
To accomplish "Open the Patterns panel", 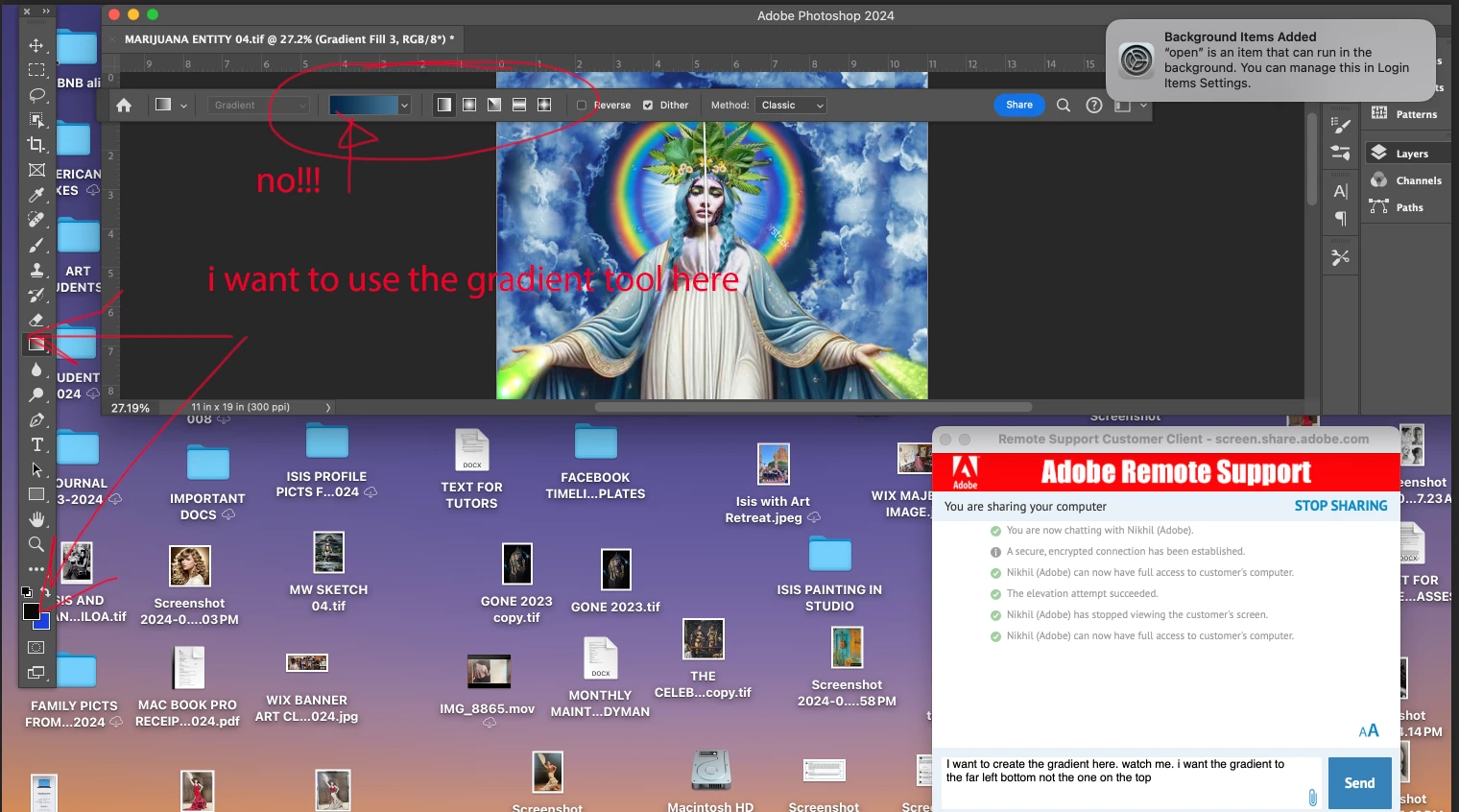I will click(x=1406, y=114).
